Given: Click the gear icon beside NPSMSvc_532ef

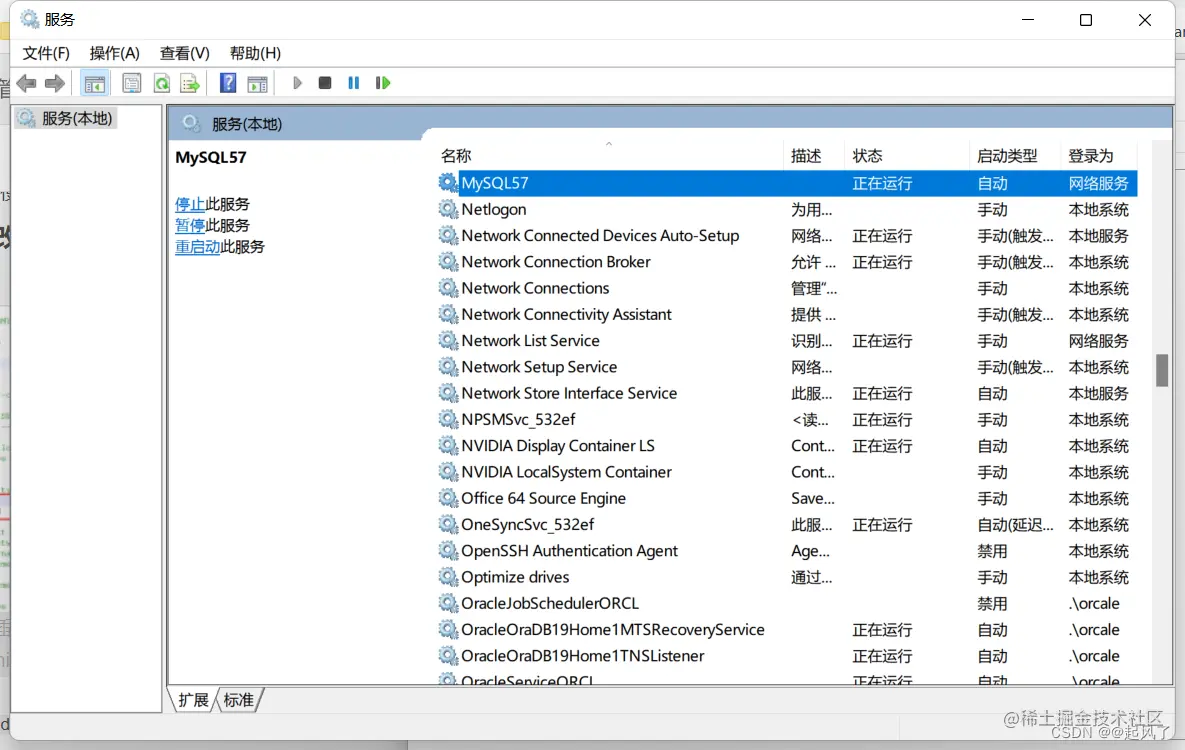Looking at the screenshot, I should [x=448, y=420].
